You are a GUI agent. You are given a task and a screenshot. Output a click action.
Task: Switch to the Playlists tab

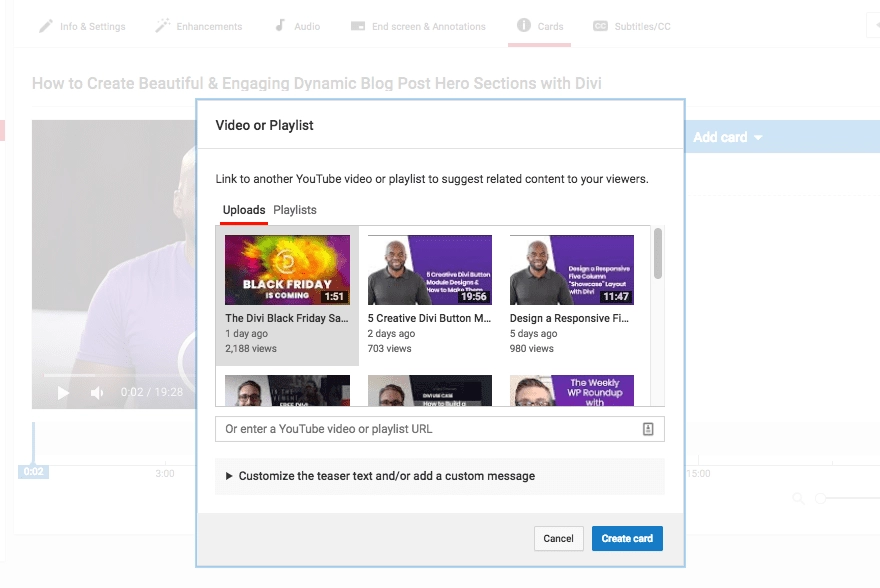click(x=295, y=210)
